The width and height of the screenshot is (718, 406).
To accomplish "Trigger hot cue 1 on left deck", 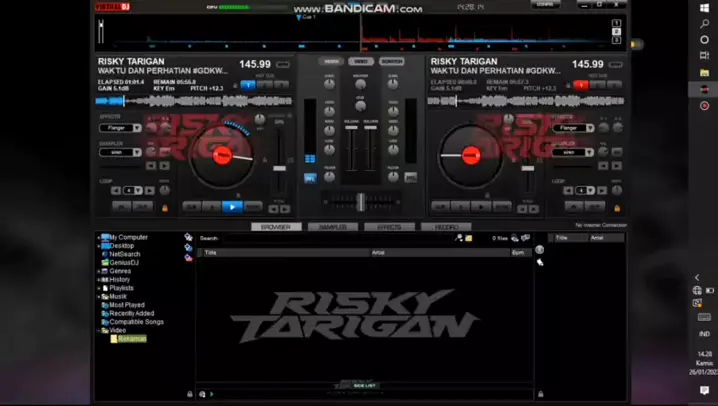I will coord(248,85).
